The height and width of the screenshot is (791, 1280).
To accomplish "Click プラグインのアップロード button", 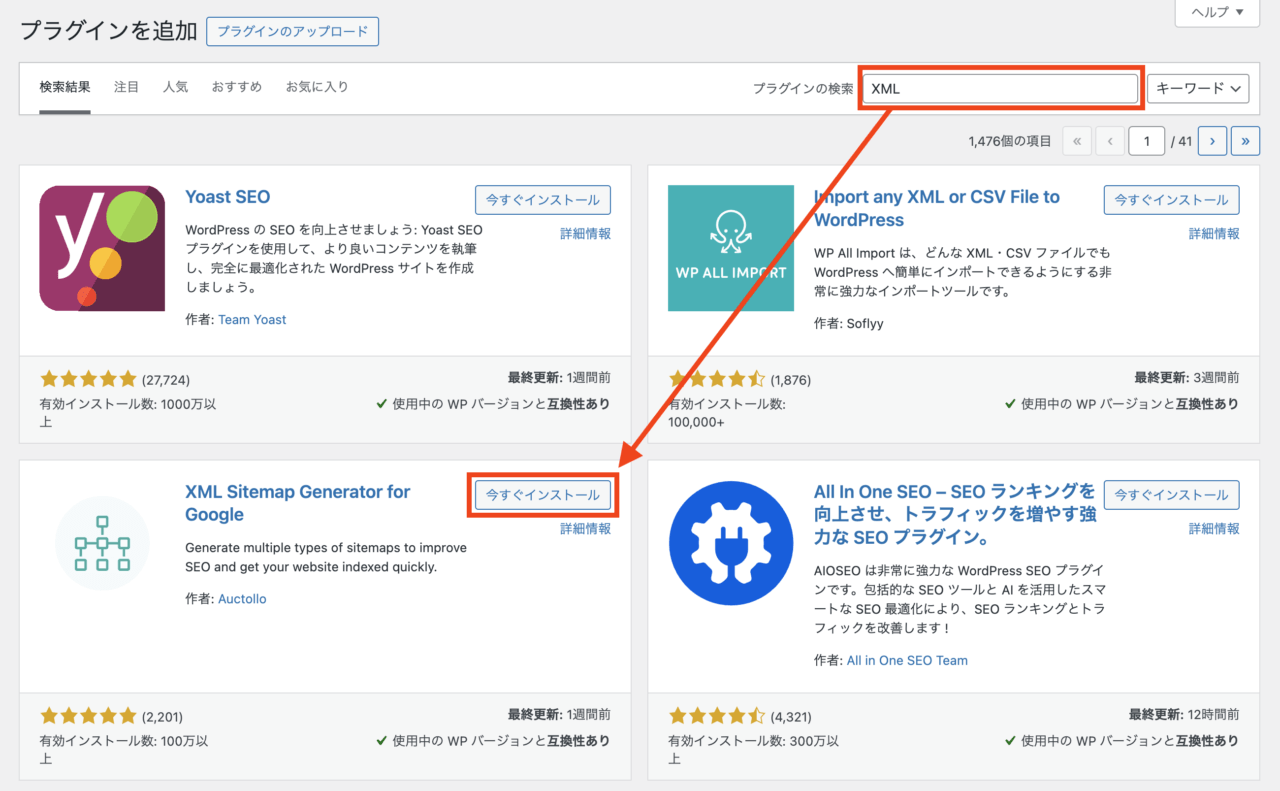I will [x=293, y=31].
